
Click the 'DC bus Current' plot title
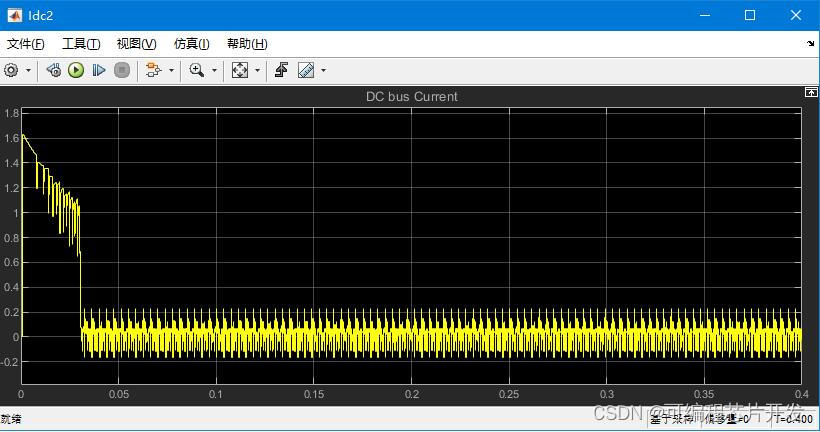click(412, 97)
